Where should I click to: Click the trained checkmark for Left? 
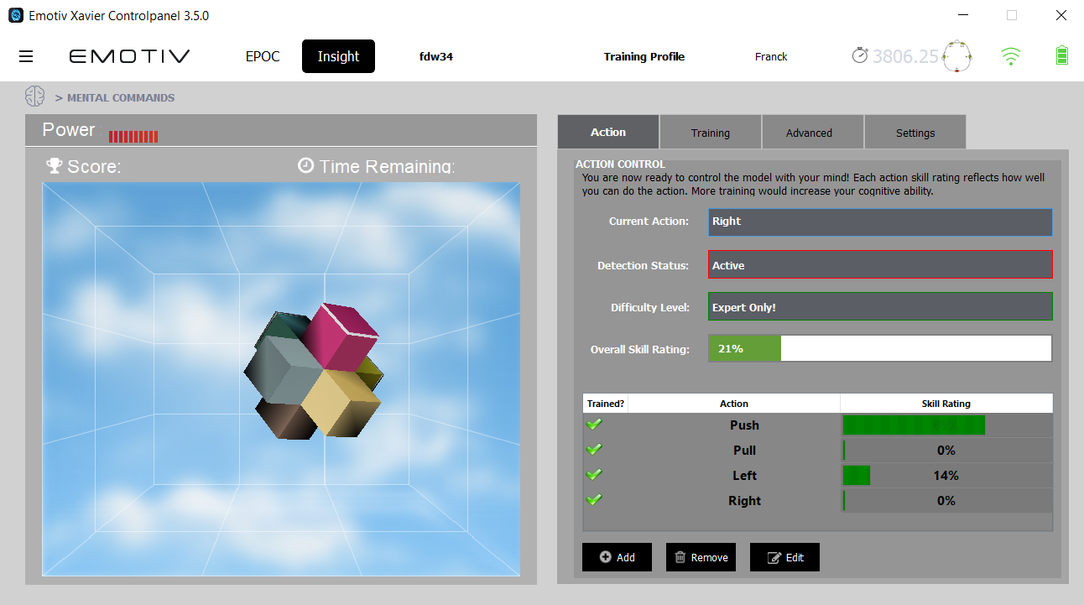[x=594, y=475]
